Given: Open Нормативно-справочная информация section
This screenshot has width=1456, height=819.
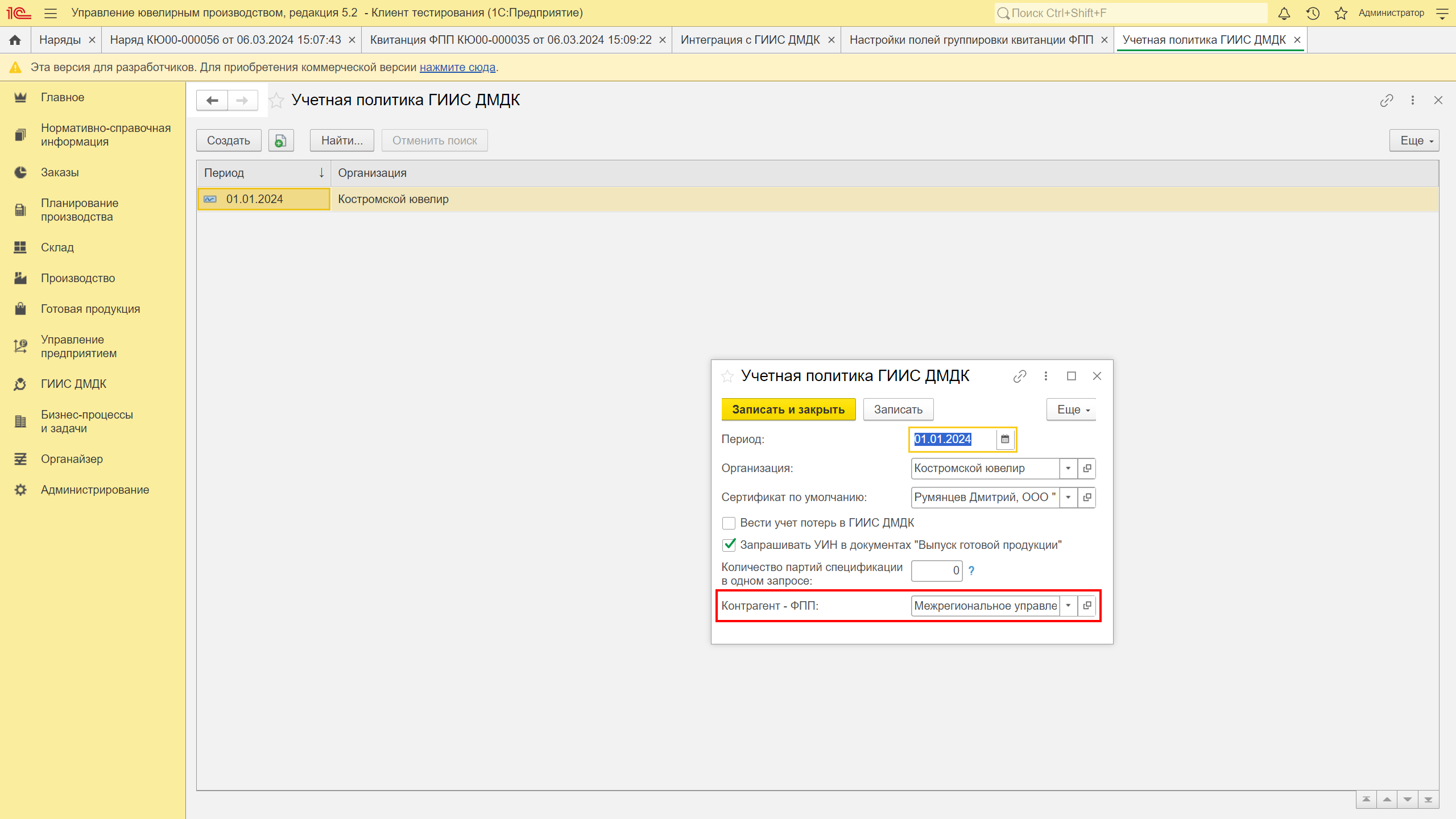Looking at the screenshot, I should pyautogui.click(x=93, y=135).
